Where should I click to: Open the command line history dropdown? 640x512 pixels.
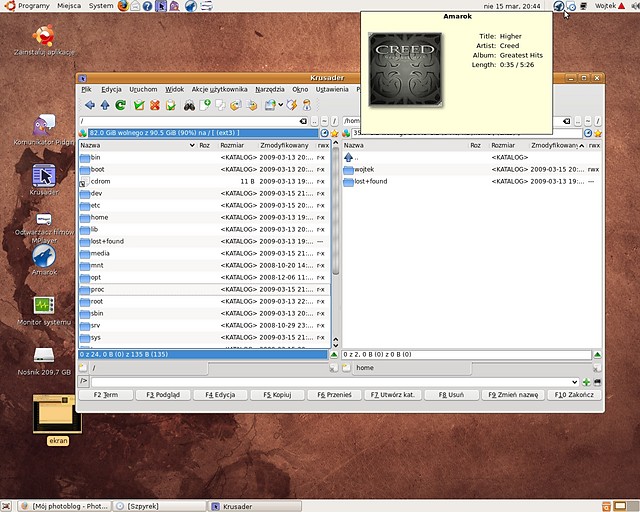coord(575,382)
